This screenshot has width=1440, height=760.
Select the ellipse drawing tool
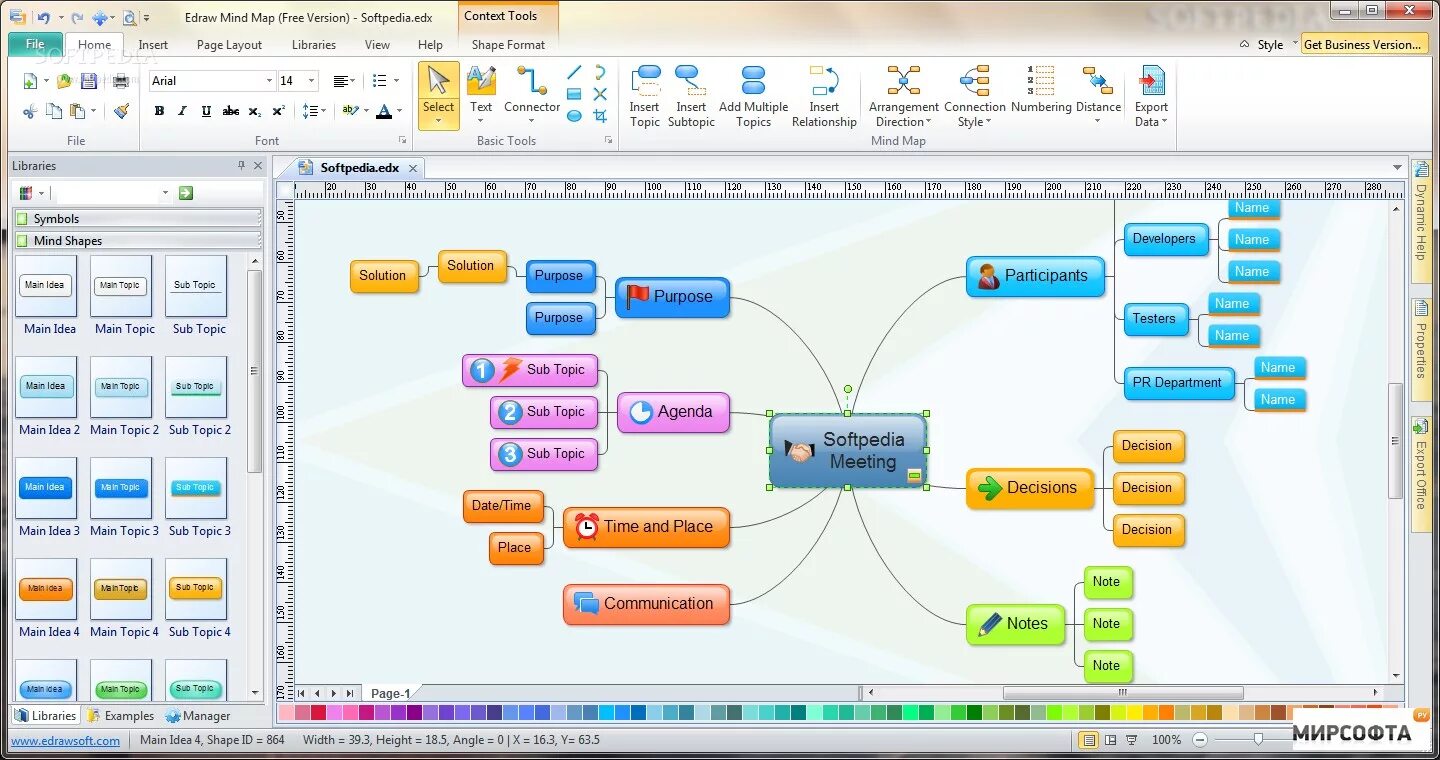(574, 116)
